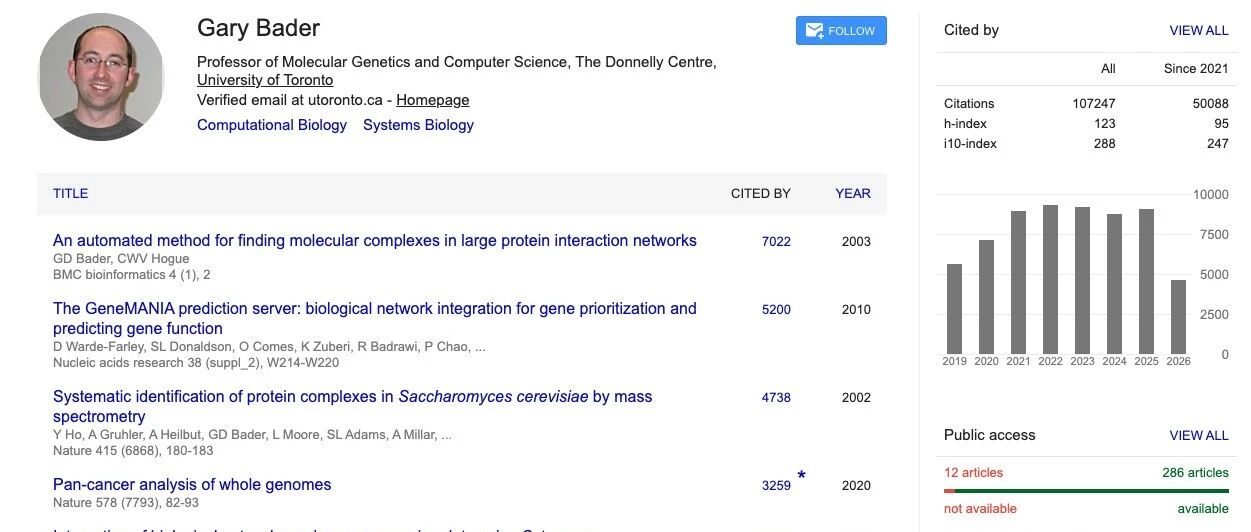Open the GeneMANIA prediction server paper
1251x532 pixels.
pyautogui.click(x=375, y=319)
